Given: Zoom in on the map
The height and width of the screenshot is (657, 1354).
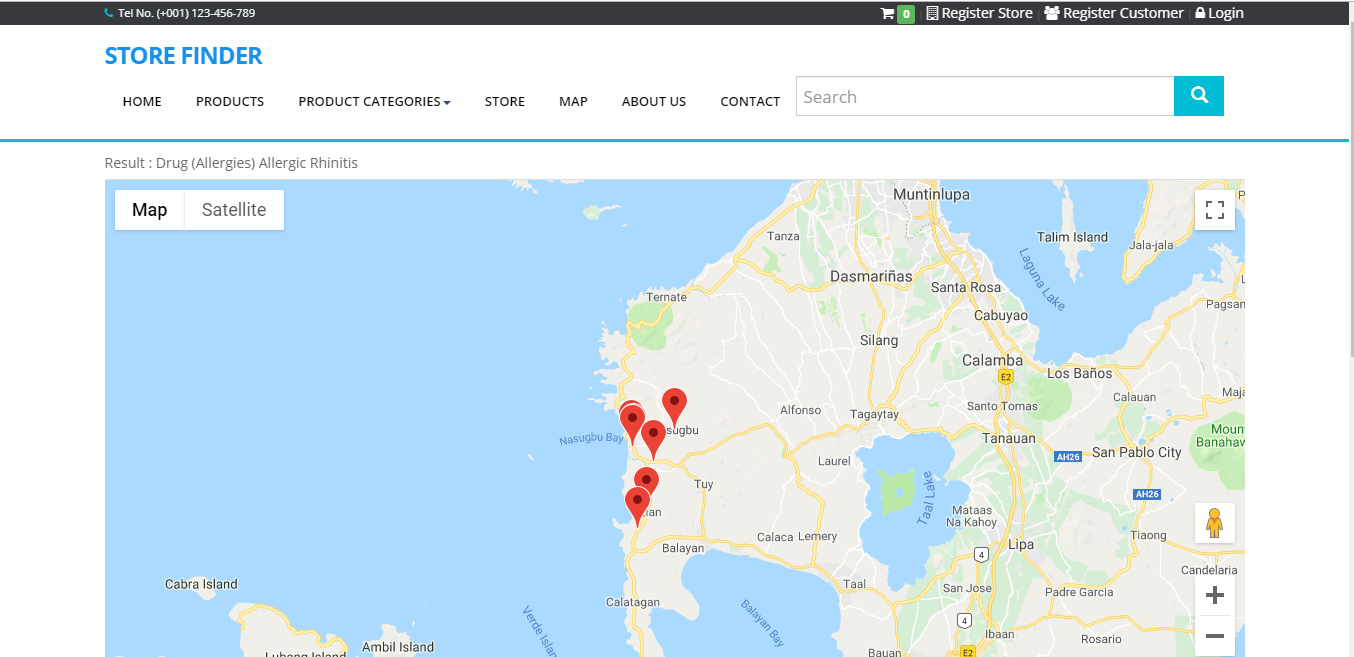Looking at the screenshot, I should point(1214,596).
